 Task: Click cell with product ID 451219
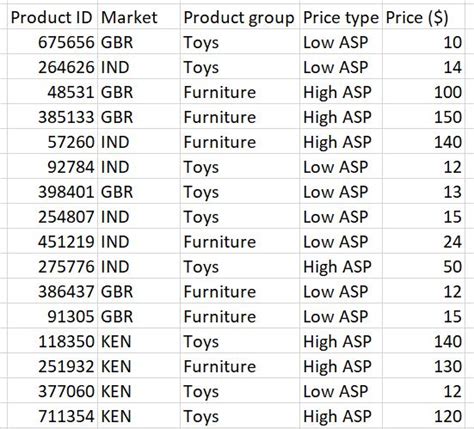[52, 242]
